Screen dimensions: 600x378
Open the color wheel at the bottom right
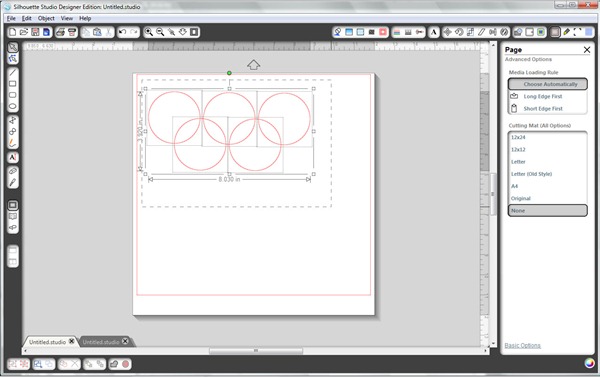pyautogui.click(x=590, y=363)
